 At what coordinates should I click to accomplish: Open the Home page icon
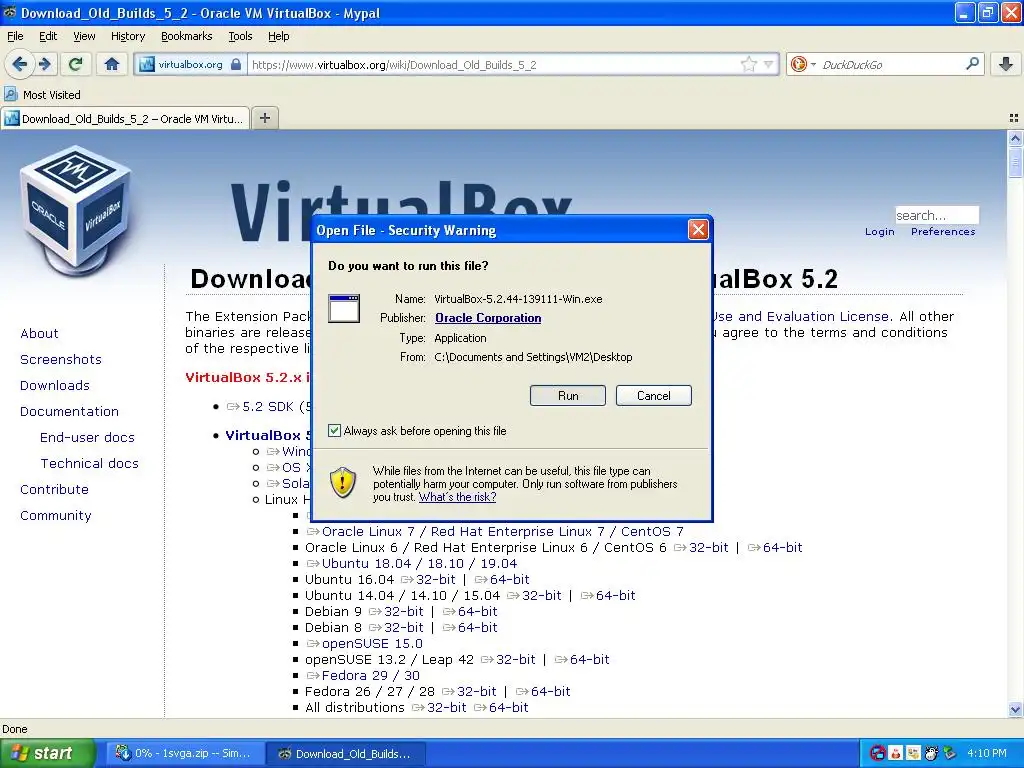[112, 64]
